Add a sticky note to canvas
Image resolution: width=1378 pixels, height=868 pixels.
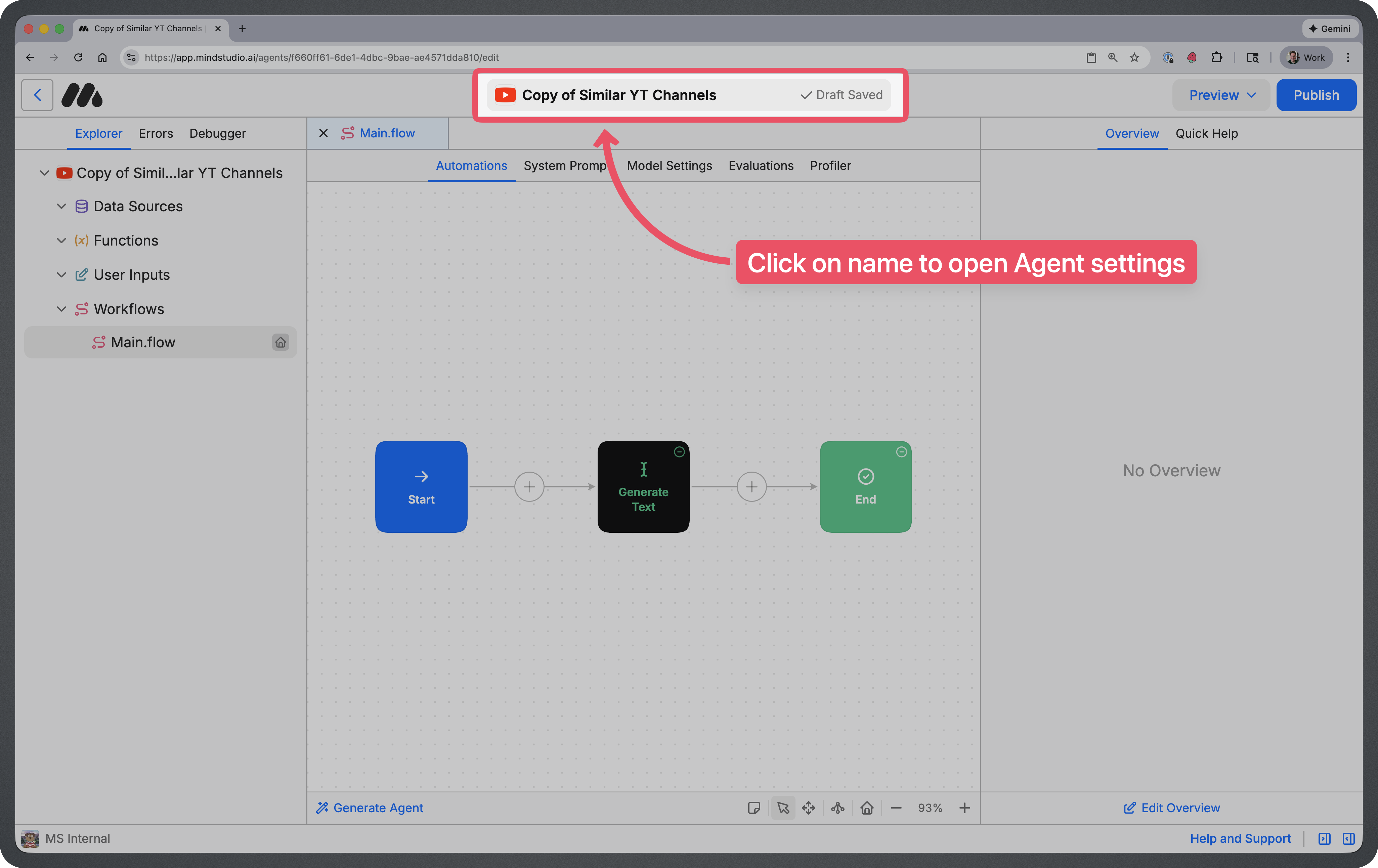[753, 808]
